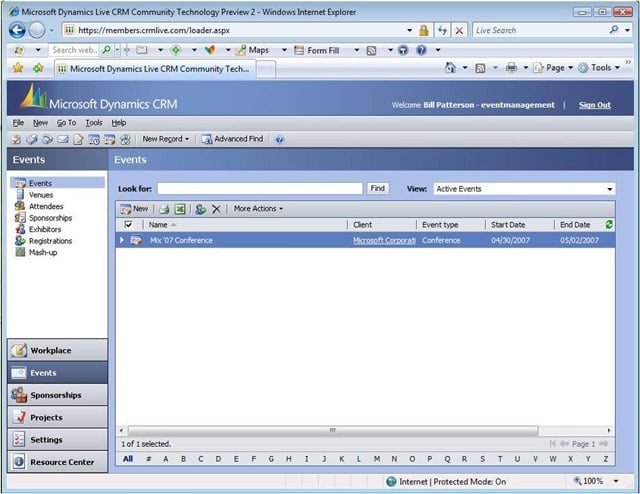
Task: Open Registrations in the sidebar
Action: coord(50,241)
